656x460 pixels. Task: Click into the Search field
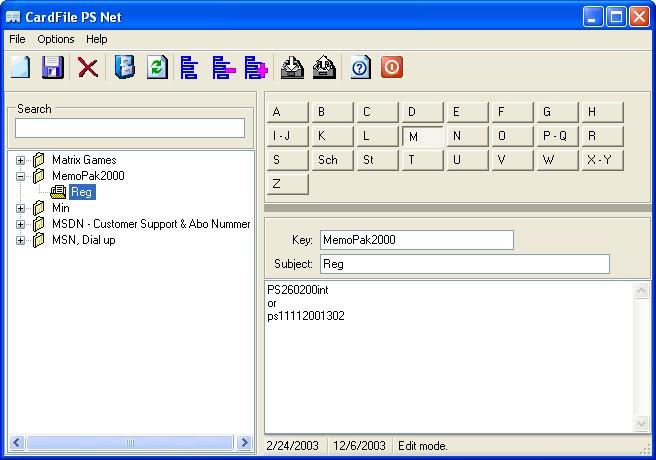tap(130, 128)
